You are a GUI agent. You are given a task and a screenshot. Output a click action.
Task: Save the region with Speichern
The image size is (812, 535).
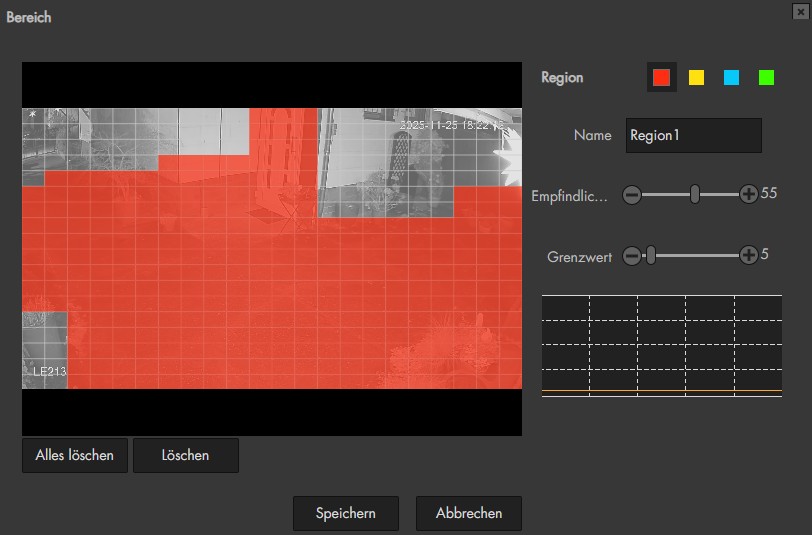pos(345,513)
